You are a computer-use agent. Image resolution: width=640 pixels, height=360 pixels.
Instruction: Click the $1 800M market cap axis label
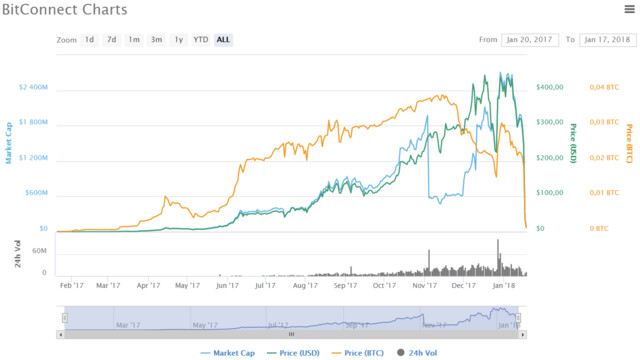[33, 122]
